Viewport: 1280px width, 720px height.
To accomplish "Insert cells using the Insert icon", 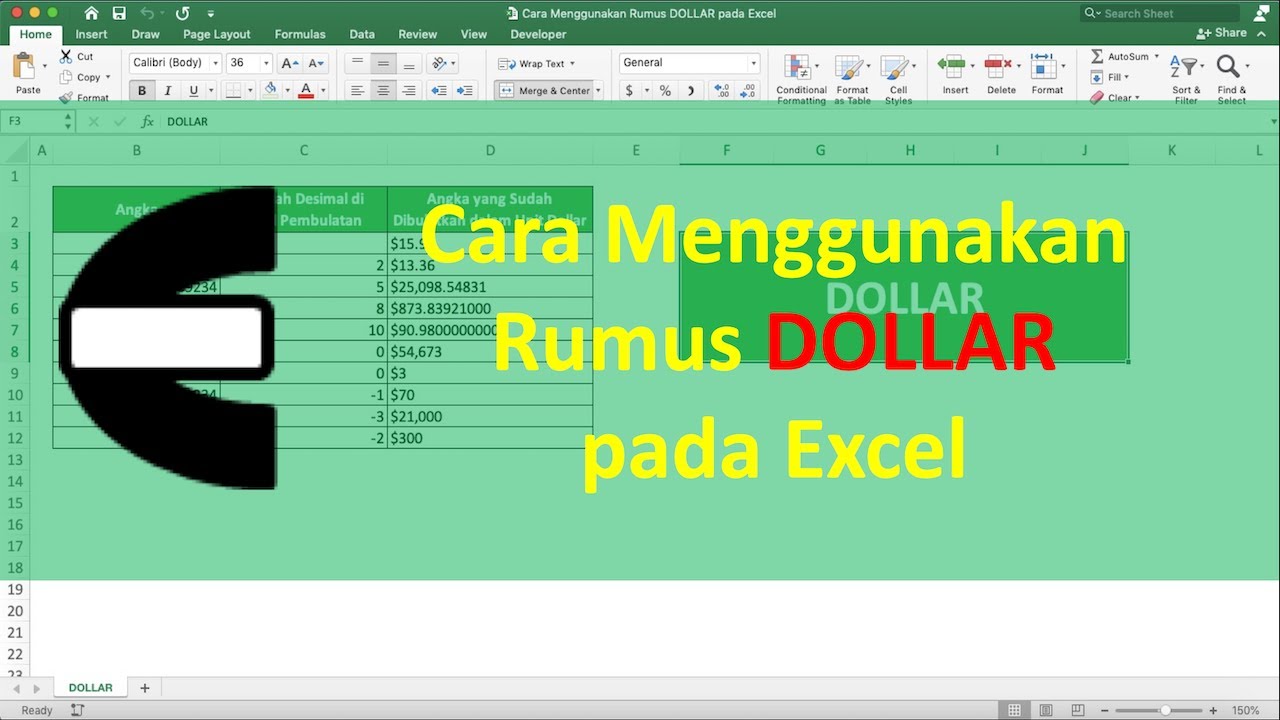I will [x=955, y=75].
